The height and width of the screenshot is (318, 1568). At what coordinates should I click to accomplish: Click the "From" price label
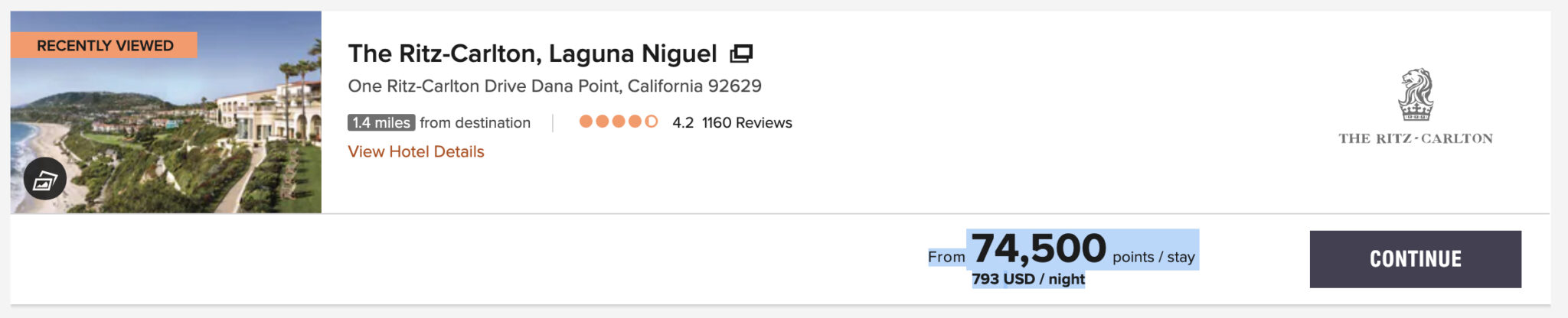946,257
